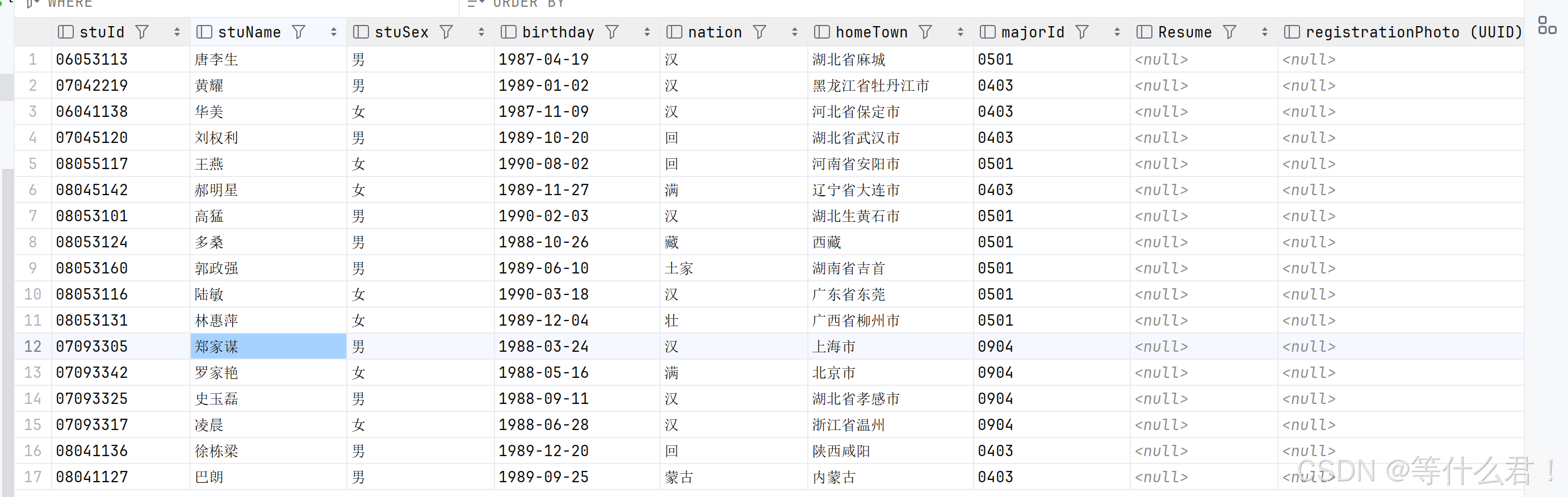Screen dimensions: 1568x497
Task: Select nation cell 蒙古
Action: [x=733, y=477]
